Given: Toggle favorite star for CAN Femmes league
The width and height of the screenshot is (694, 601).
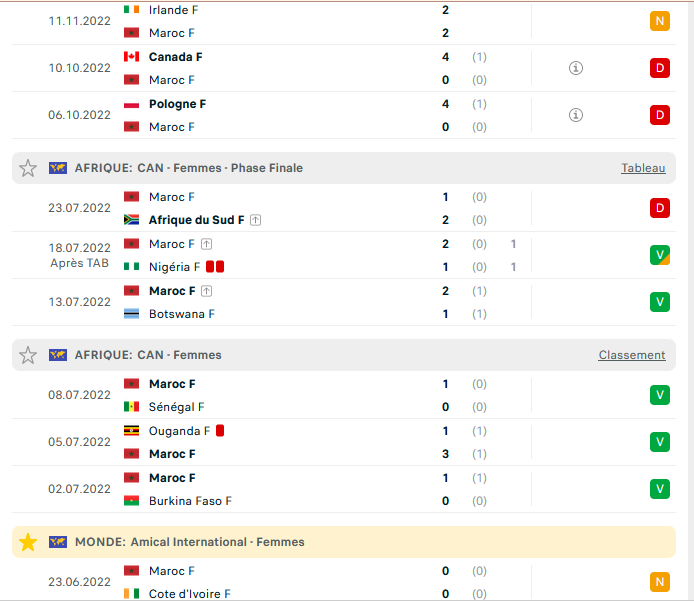Looking at the screenshot, I should coord(28,355).
